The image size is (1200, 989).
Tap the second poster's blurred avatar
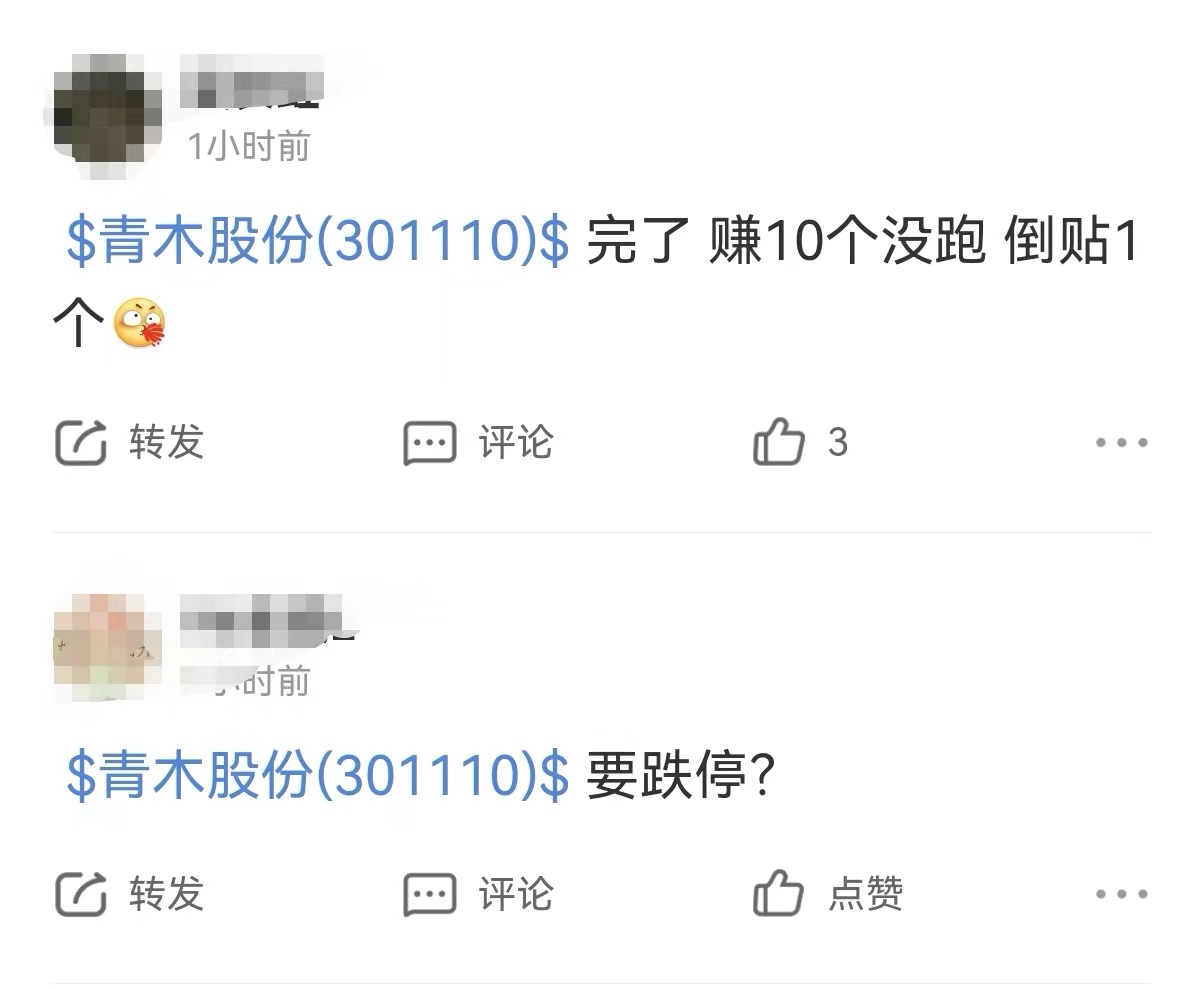(107, 647)
